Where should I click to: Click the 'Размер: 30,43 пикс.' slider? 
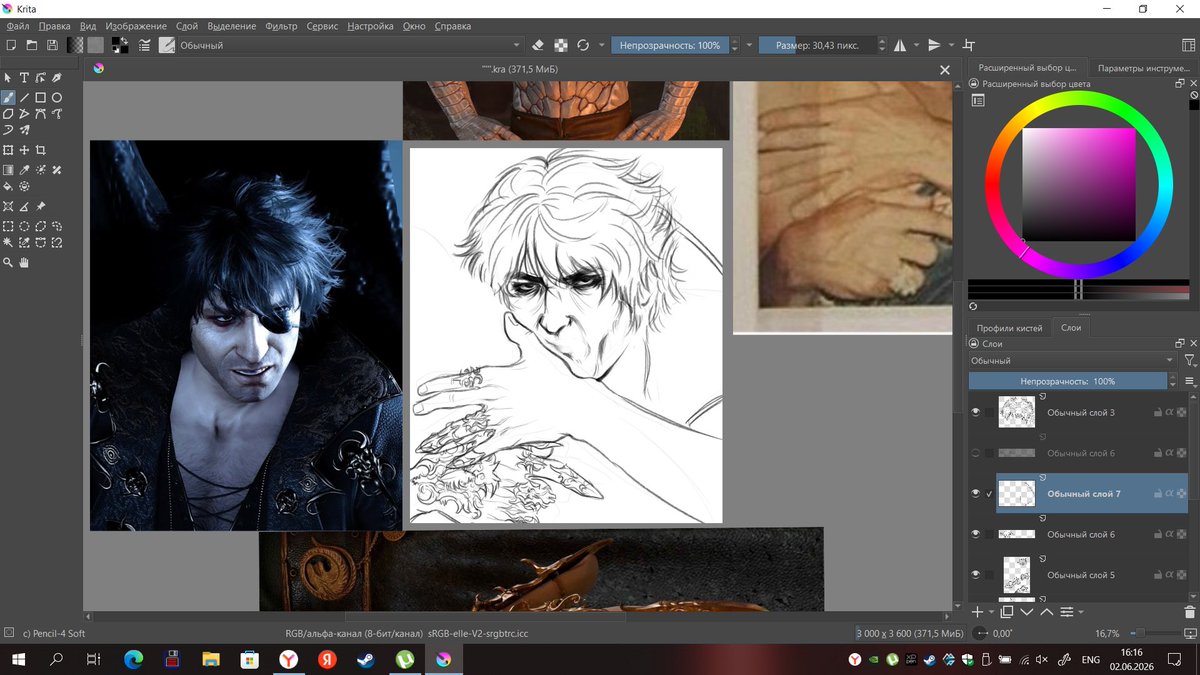pyautogui.click(x=817, y=45)
